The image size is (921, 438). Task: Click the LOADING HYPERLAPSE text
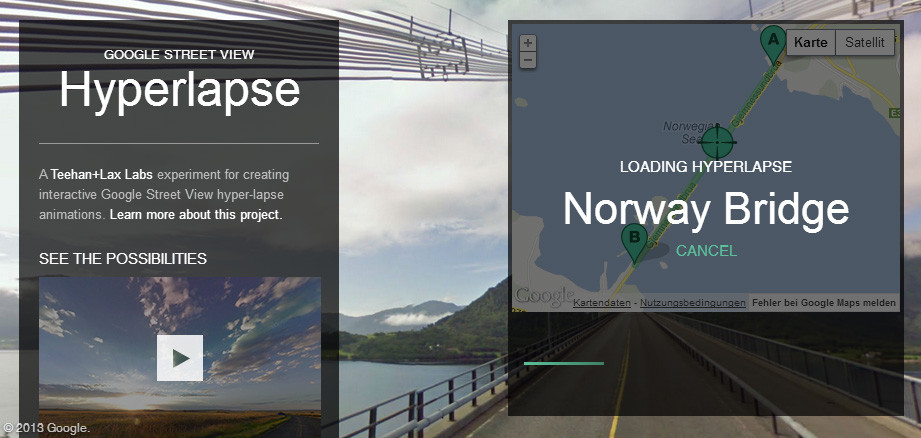coord(706,167)
